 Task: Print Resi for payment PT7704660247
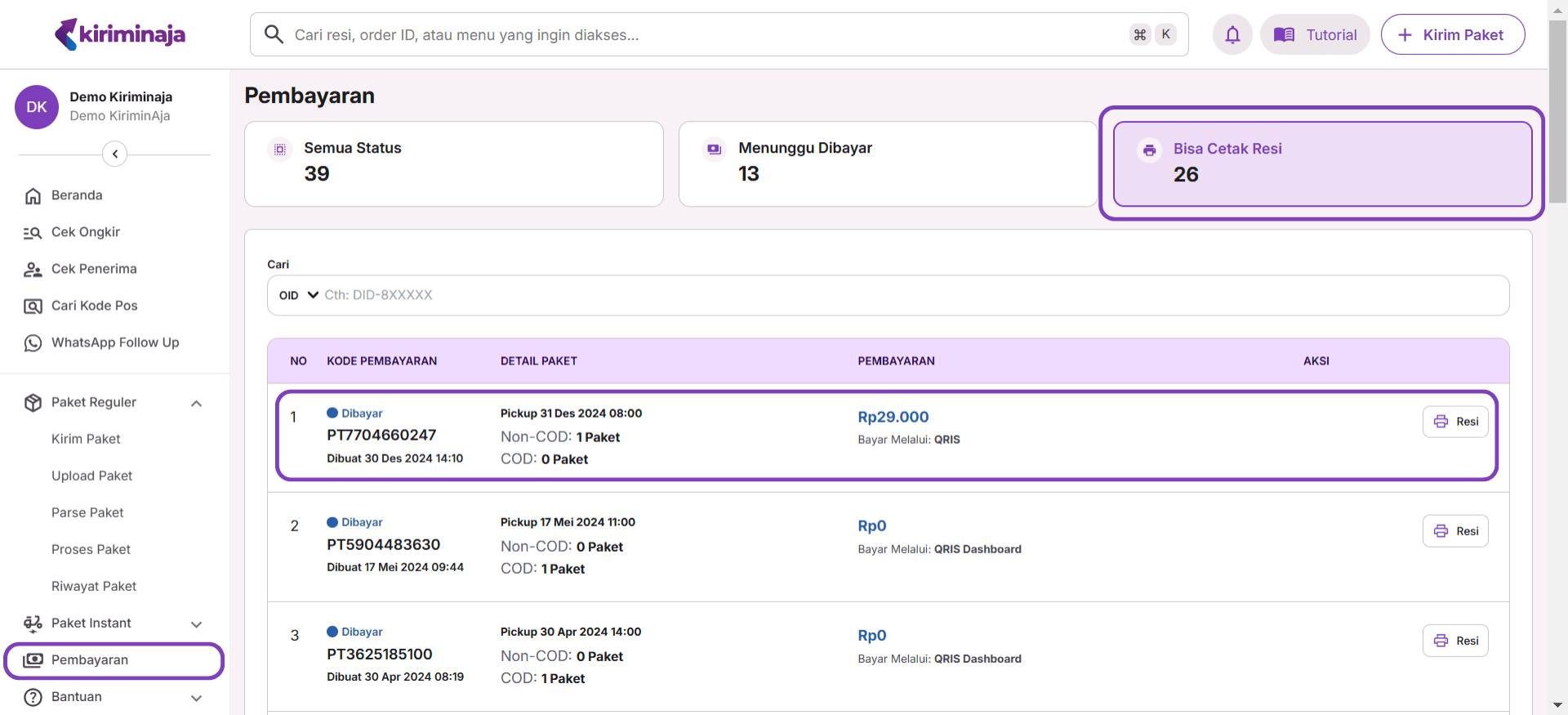(x=1455, y=422)
